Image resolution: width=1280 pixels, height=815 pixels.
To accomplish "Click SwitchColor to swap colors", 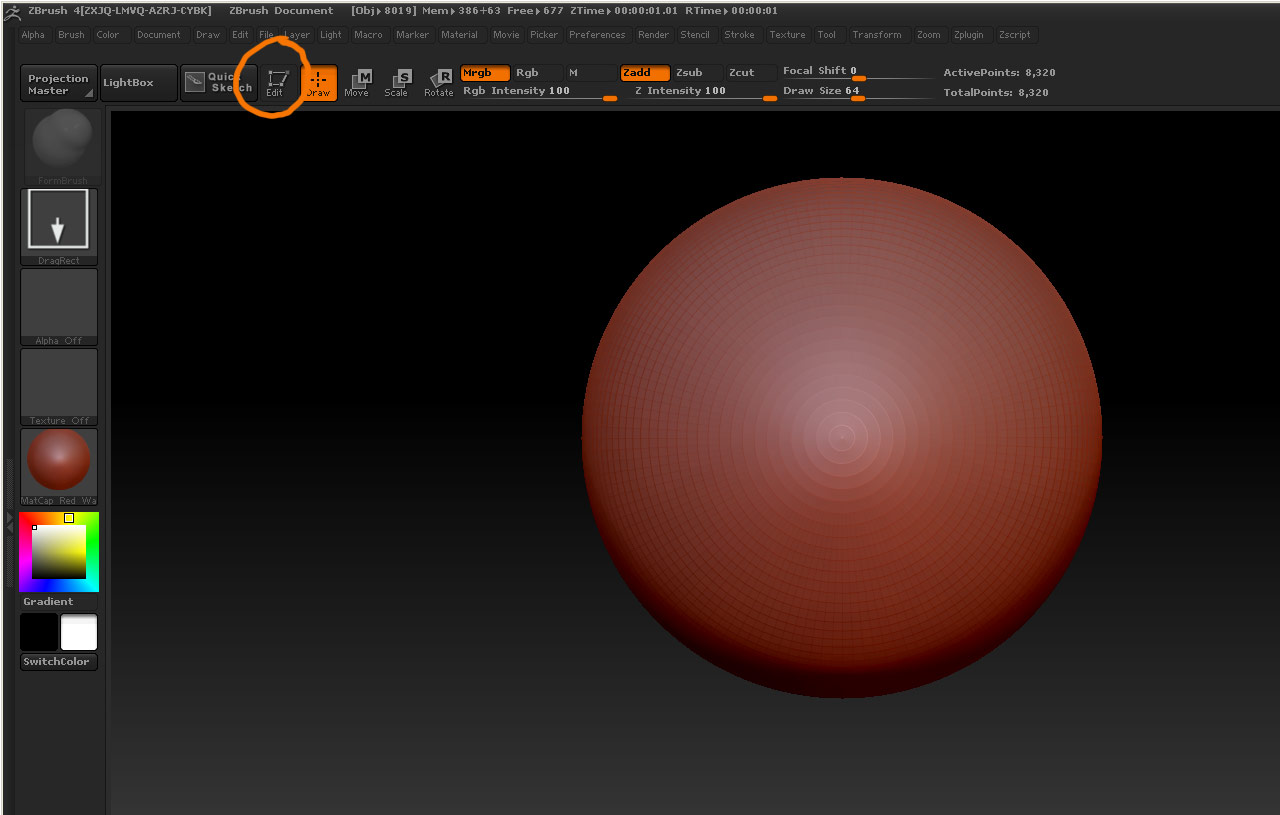I will (58, 659).
